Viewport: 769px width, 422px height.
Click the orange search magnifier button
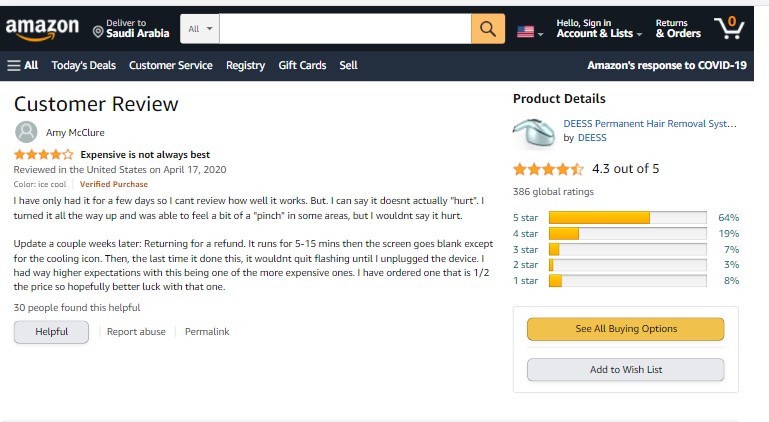click(x=487, y=29)
